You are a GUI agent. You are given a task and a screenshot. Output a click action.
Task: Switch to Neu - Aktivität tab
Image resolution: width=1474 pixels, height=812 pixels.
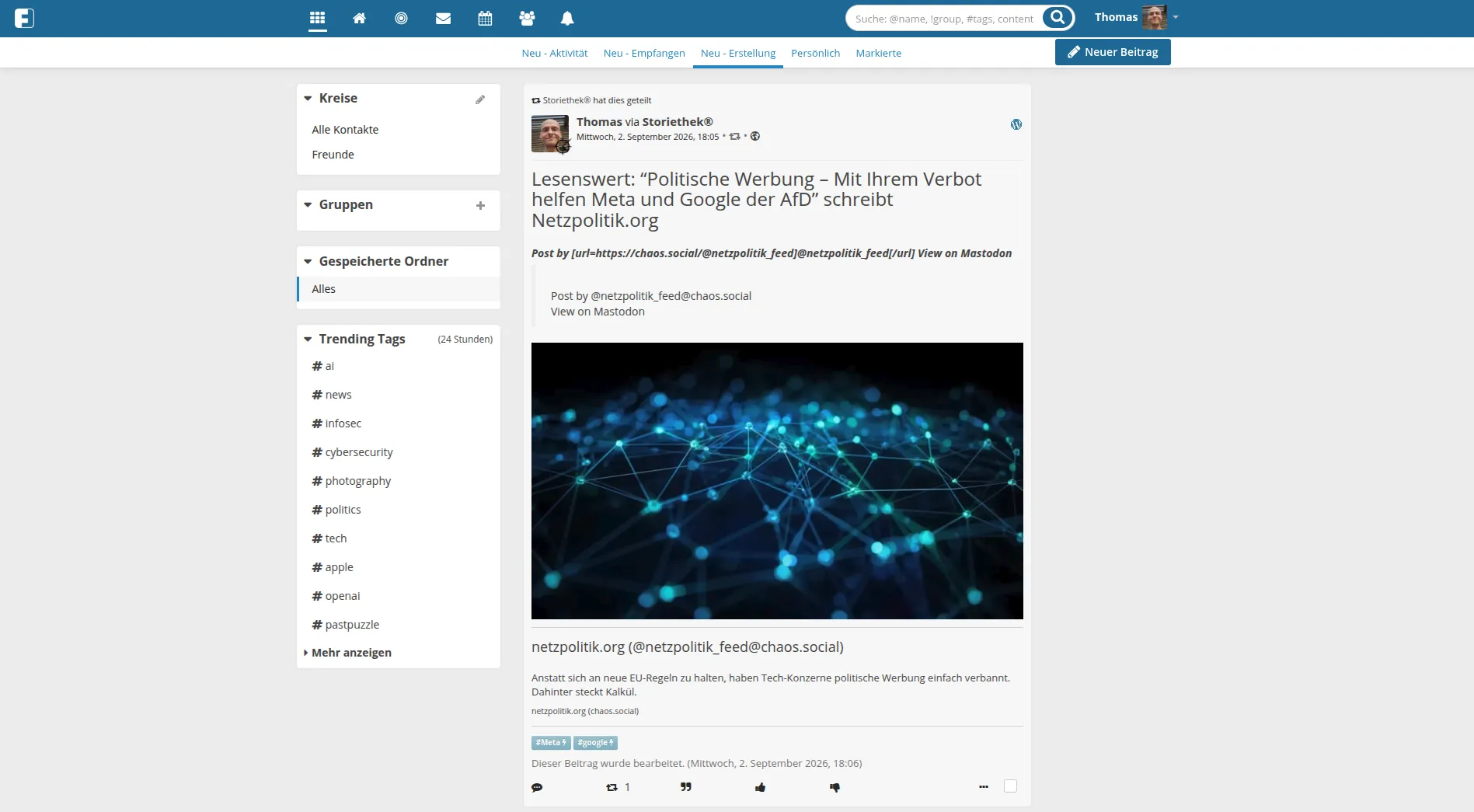point(555,53)
